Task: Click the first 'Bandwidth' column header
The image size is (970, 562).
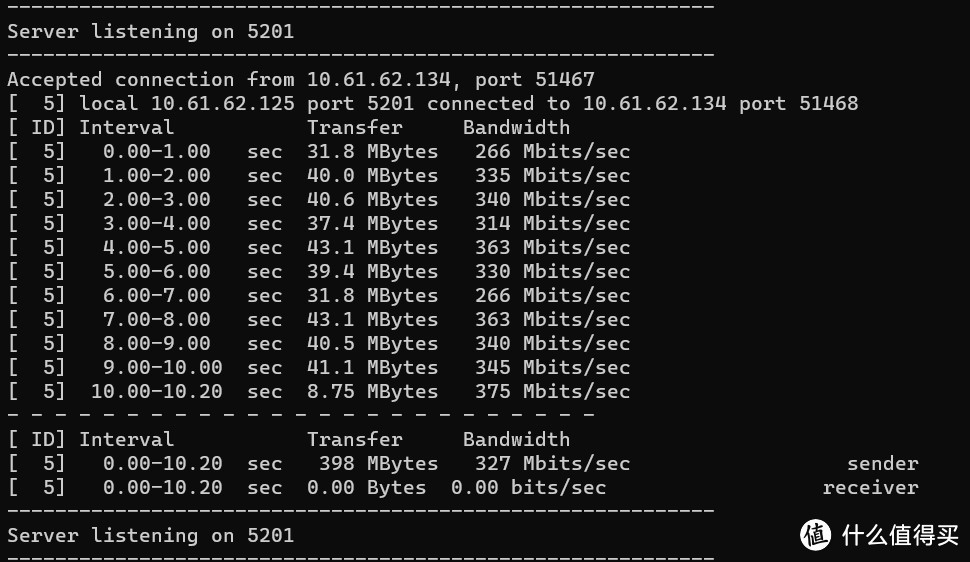Action: tap(516, 128)
